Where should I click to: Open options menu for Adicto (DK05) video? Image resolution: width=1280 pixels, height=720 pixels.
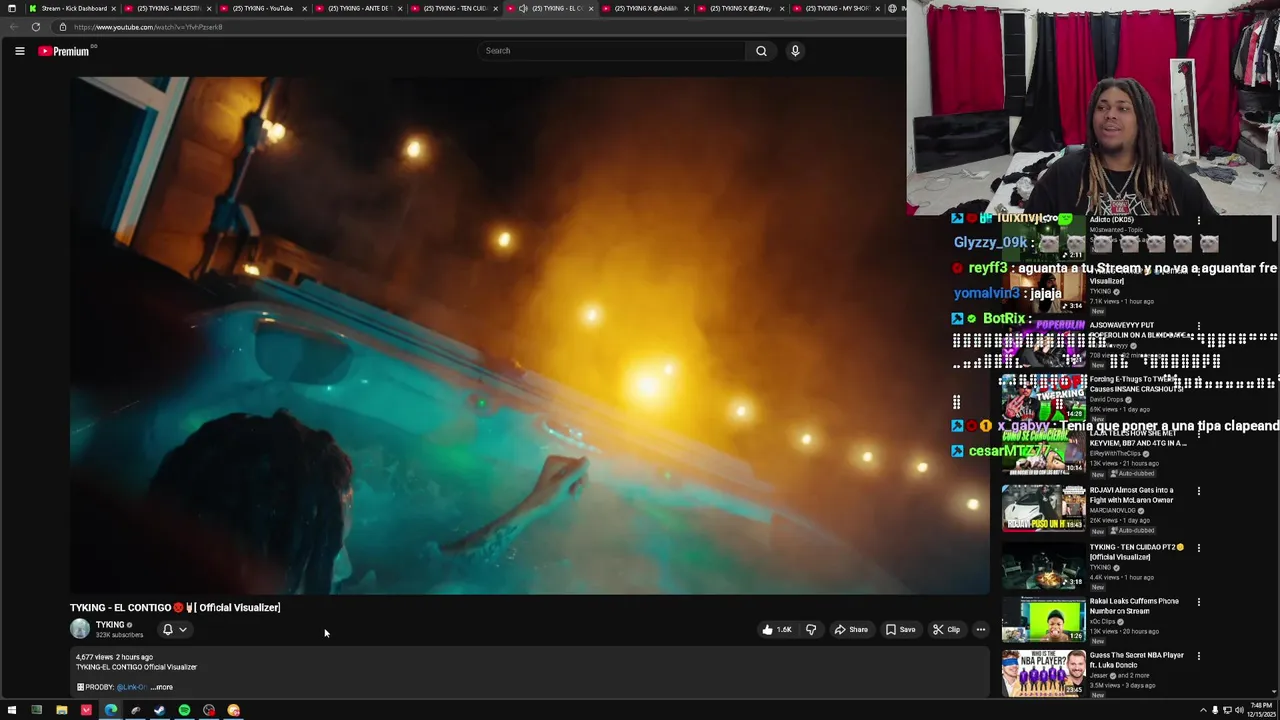1199,220
